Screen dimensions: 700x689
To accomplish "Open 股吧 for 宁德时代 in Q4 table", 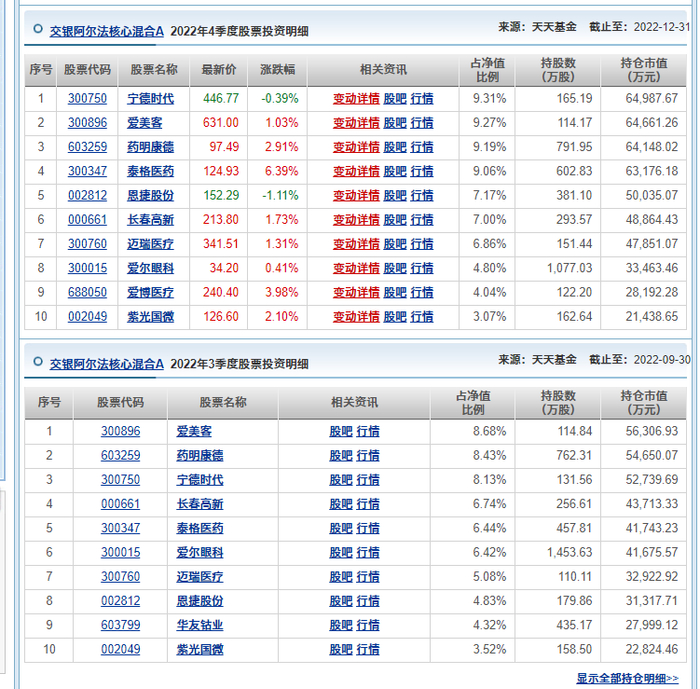I will 395,98.
